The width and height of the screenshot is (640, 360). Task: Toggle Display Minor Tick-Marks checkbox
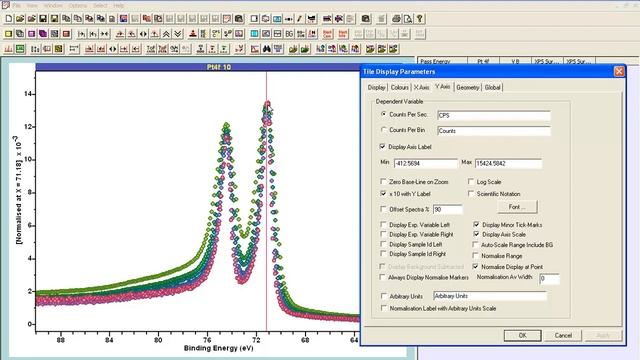point(476,224)
